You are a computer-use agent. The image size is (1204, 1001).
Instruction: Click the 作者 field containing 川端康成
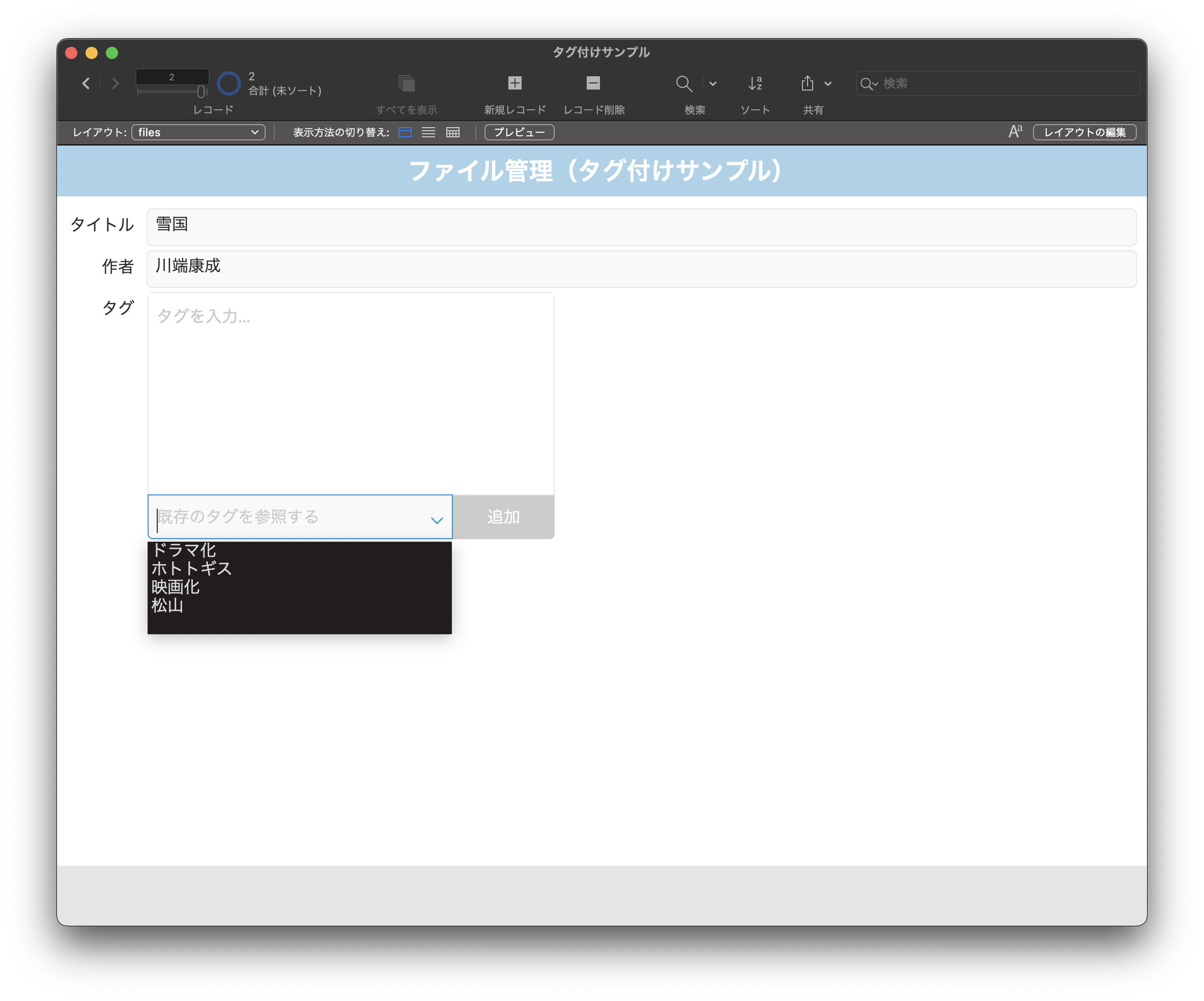[x=641, y=269]
